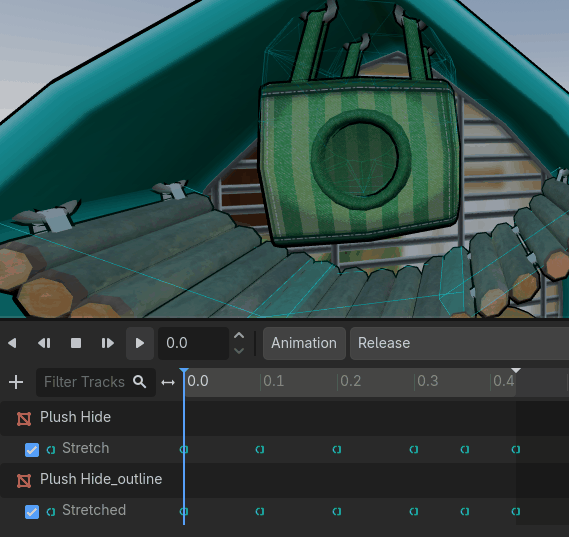Stop animation playback

click(x=76, y=343)
